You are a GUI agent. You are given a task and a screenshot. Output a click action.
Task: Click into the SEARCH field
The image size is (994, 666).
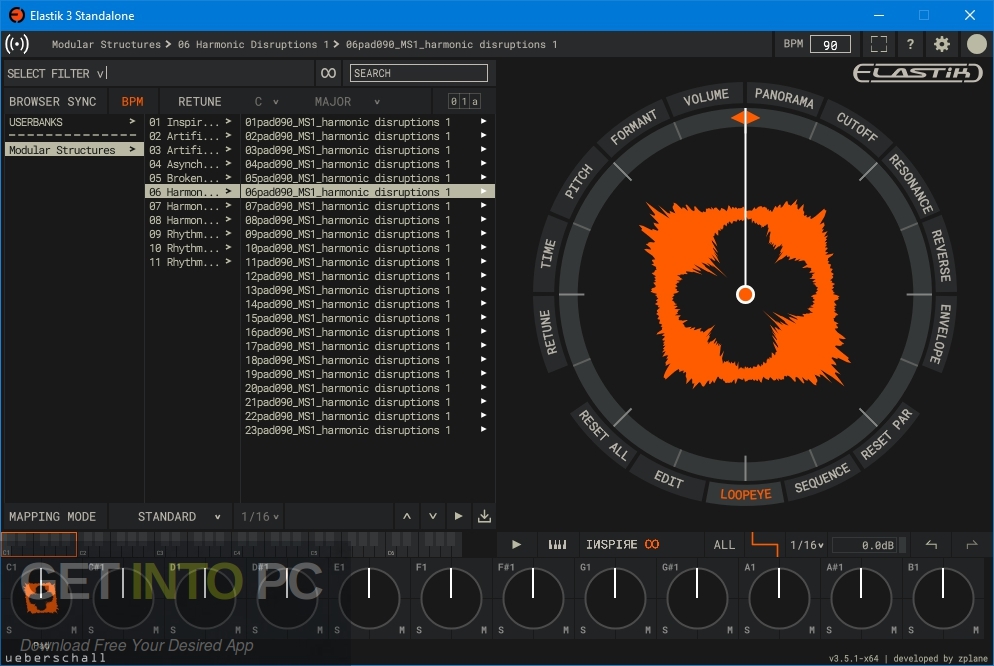pos(418,73)
